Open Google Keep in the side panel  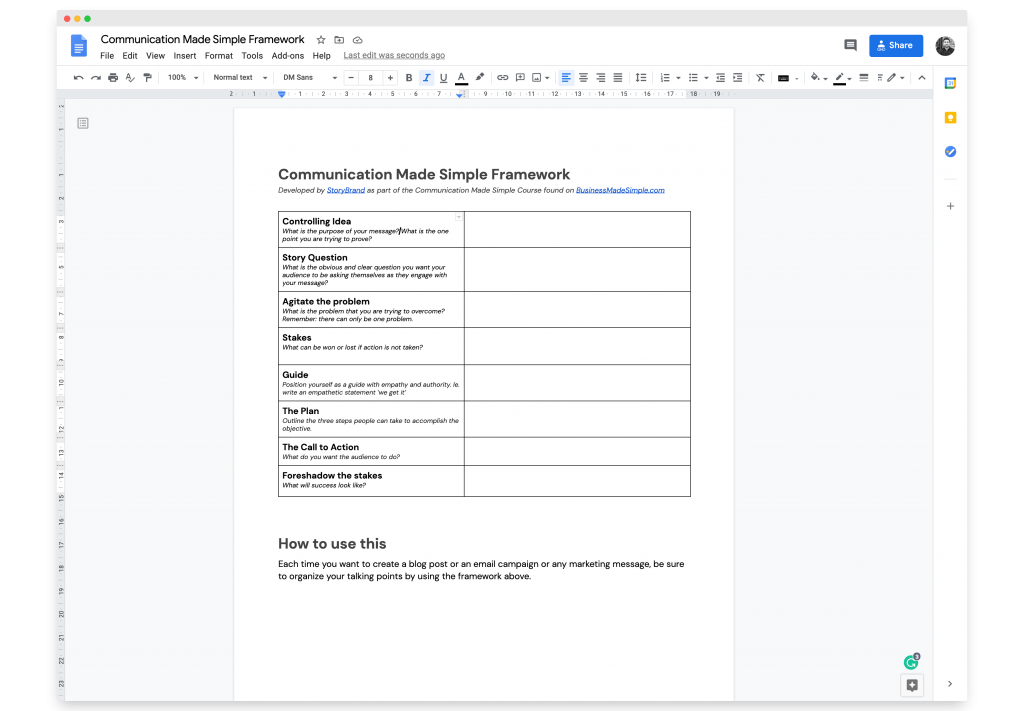point(950,118)
